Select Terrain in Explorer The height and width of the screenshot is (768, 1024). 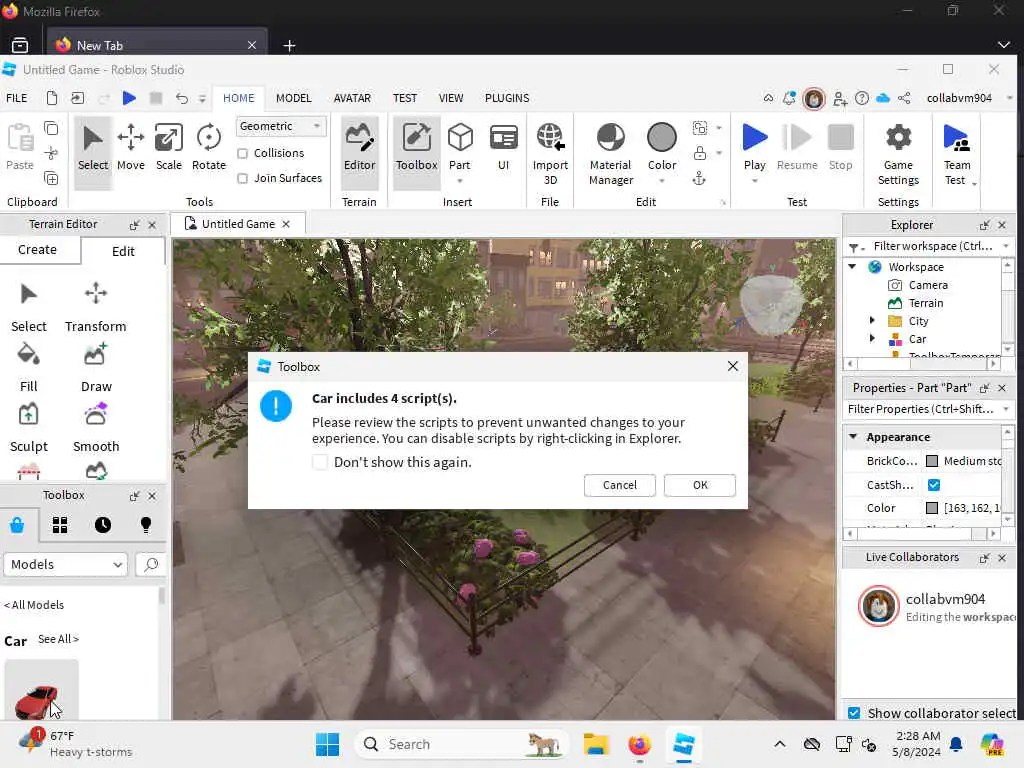(x=925, y=303)
